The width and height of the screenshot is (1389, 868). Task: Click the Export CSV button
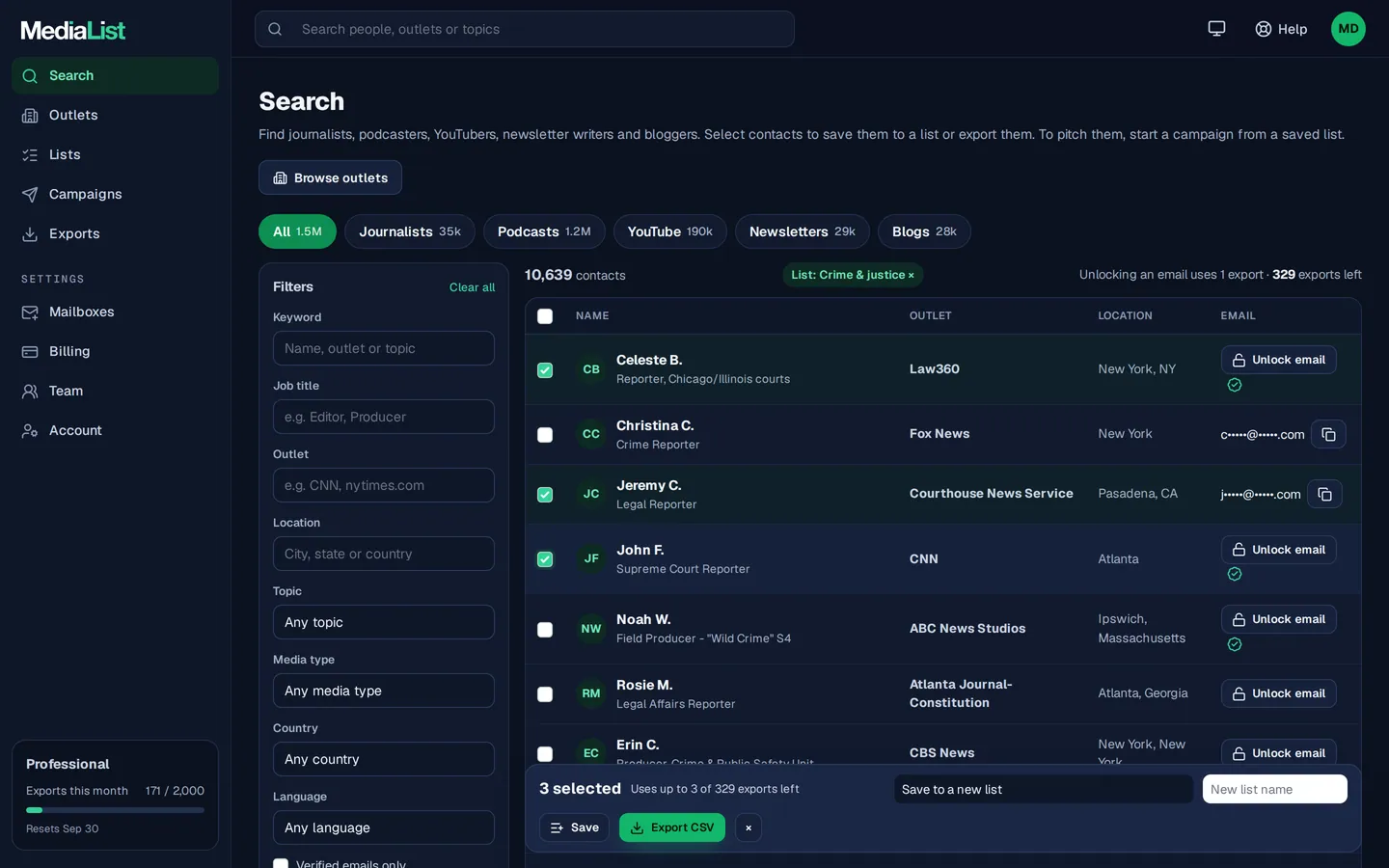[671, 827]
